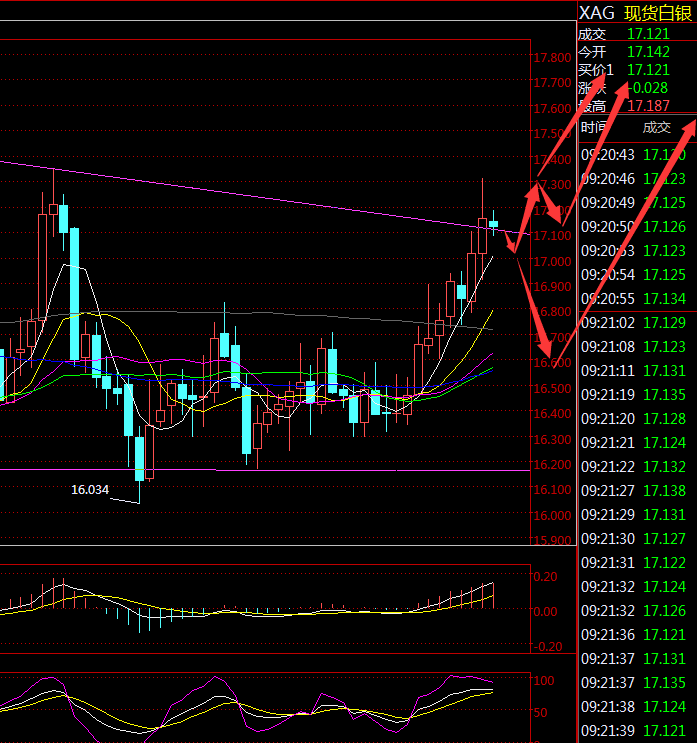Select the 09:20:49 timestamp in tick list
This screenshot has height=743, width=697.
[608, 203]
